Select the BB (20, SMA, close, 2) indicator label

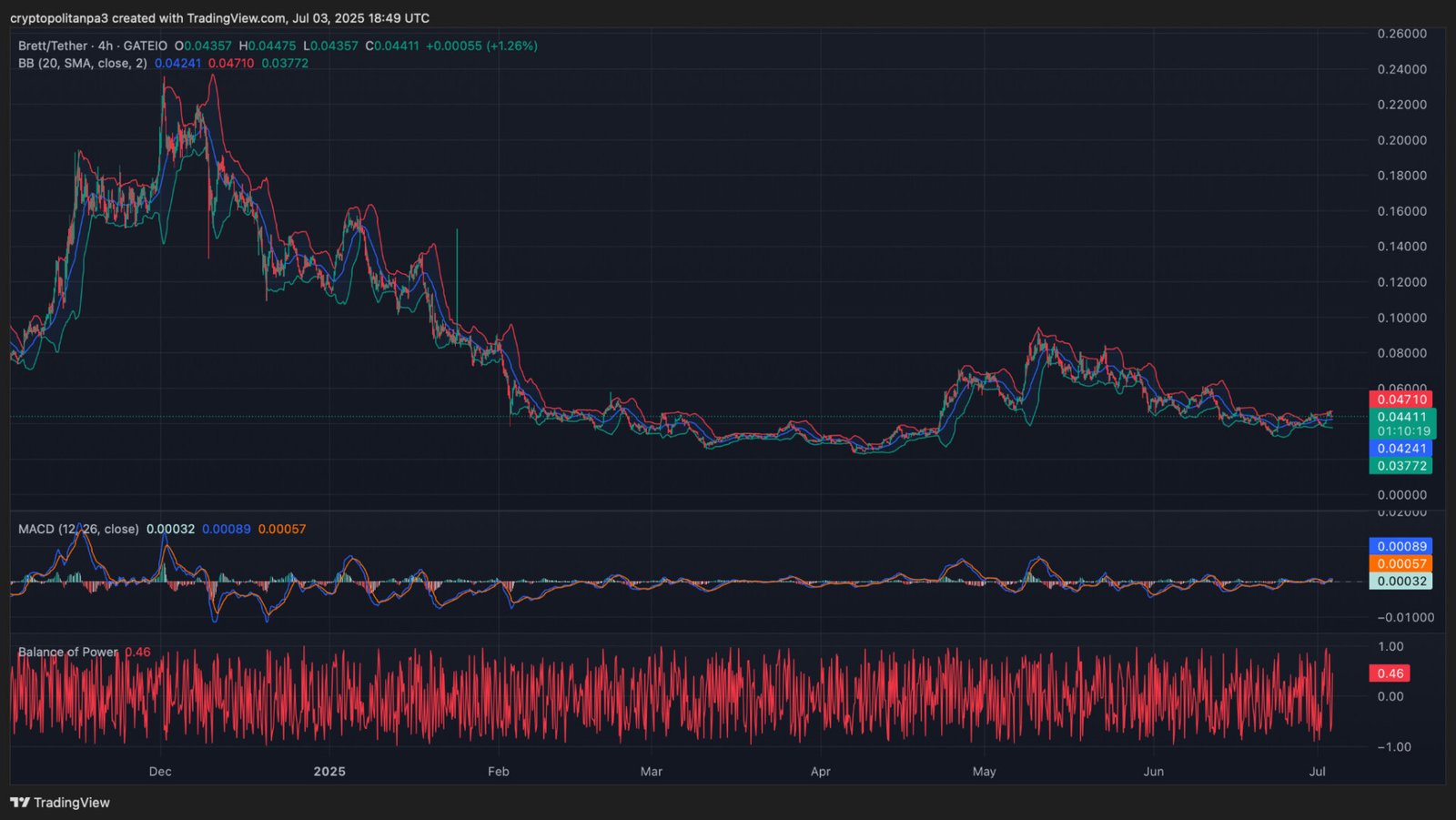[x=82, y=64]
